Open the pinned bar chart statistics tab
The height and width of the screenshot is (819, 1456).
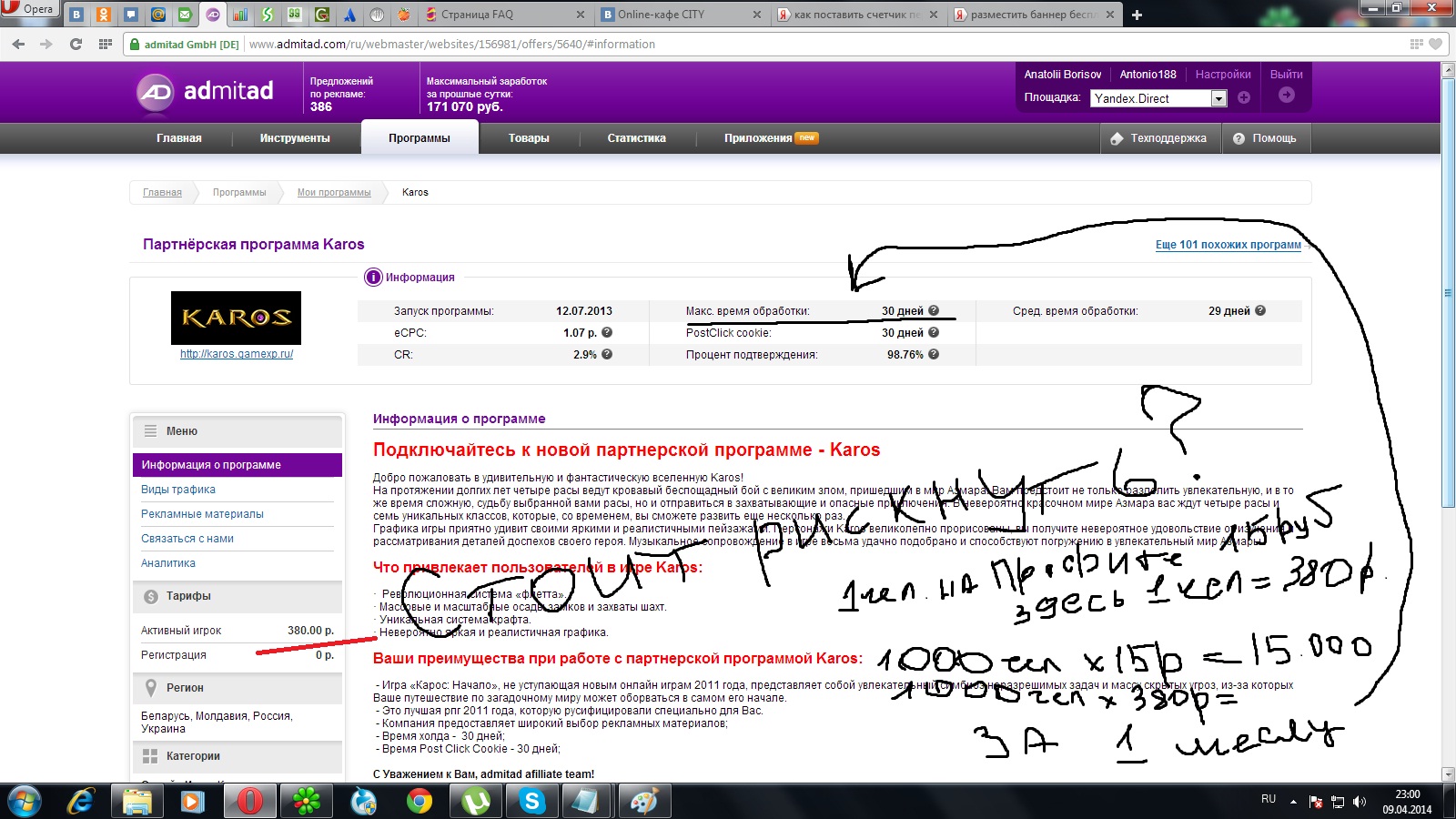[x=240, y=15]
